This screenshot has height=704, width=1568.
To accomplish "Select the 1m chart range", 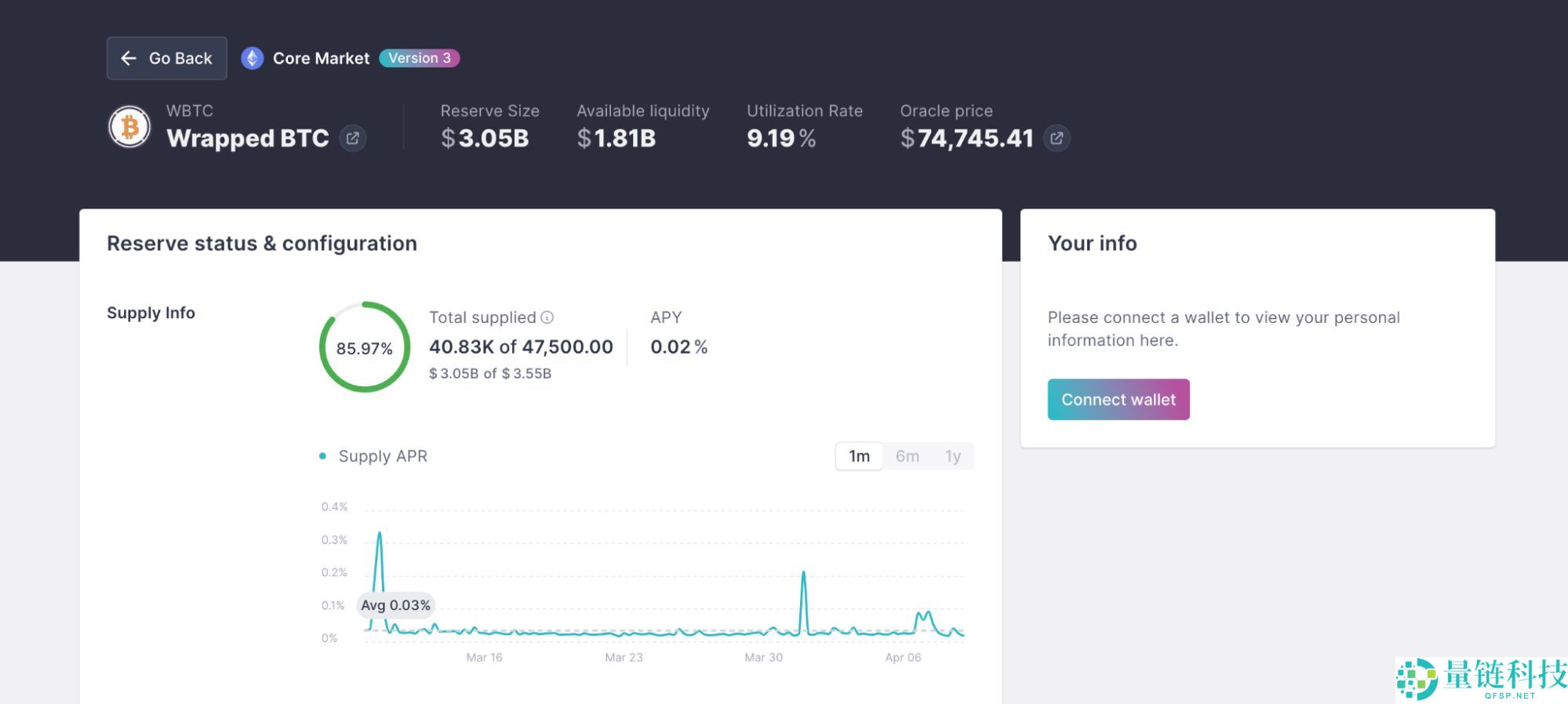I will [x=859, y=456].
